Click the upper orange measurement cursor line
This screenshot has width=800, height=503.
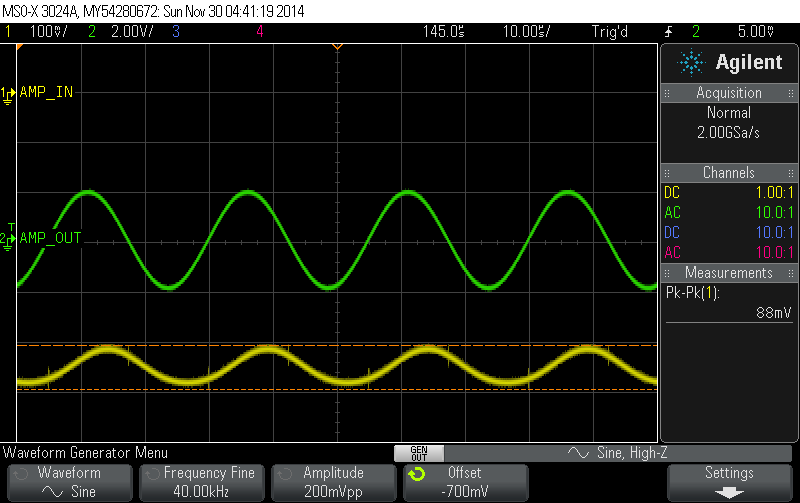pyautogui.click(x=337, y=345)
